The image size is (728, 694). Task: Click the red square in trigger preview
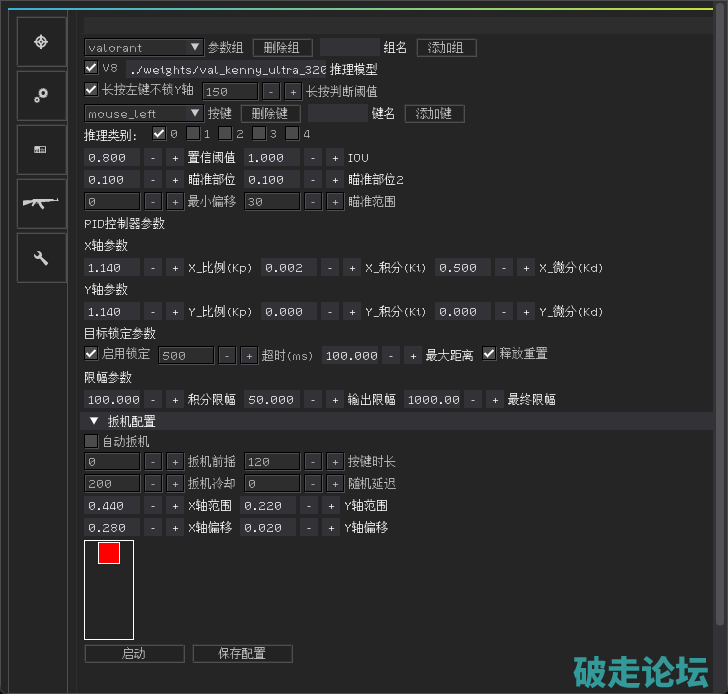109,553
